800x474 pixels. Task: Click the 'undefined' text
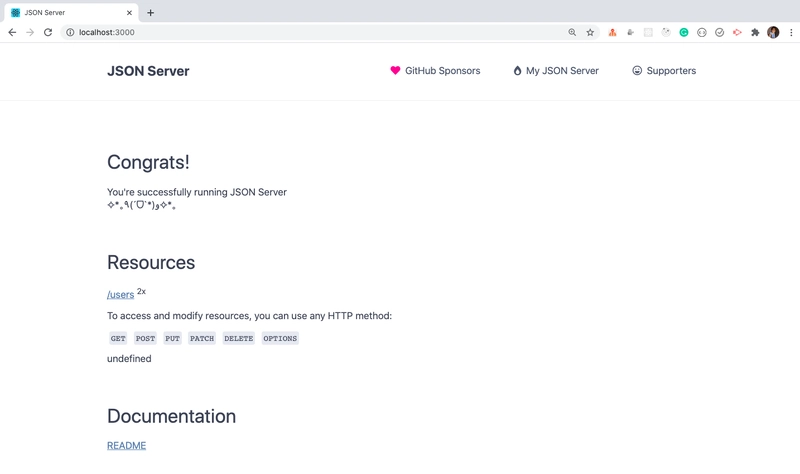click(x=129, y=359)
